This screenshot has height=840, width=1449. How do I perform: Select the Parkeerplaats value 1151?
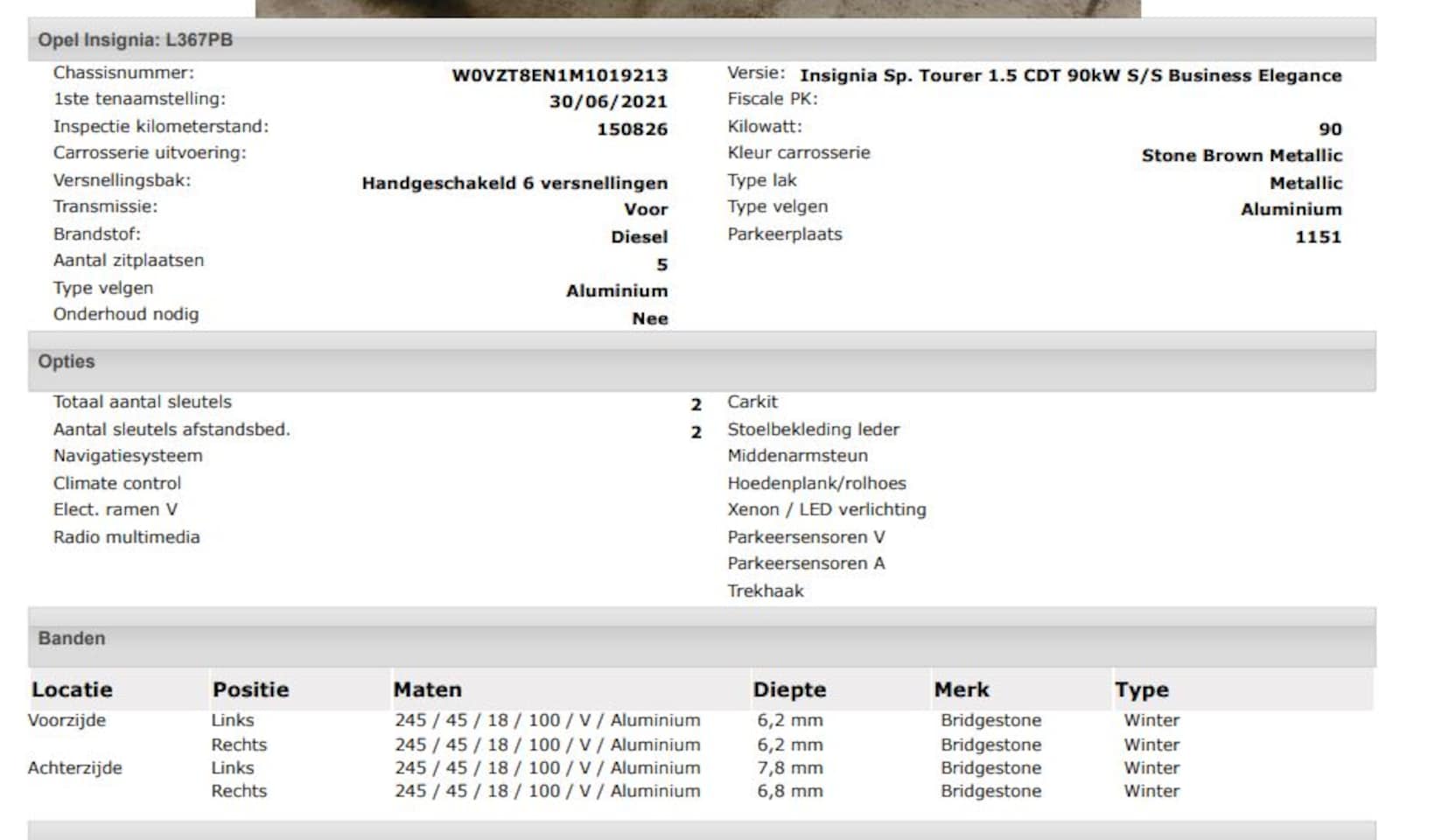[1318, 237]
